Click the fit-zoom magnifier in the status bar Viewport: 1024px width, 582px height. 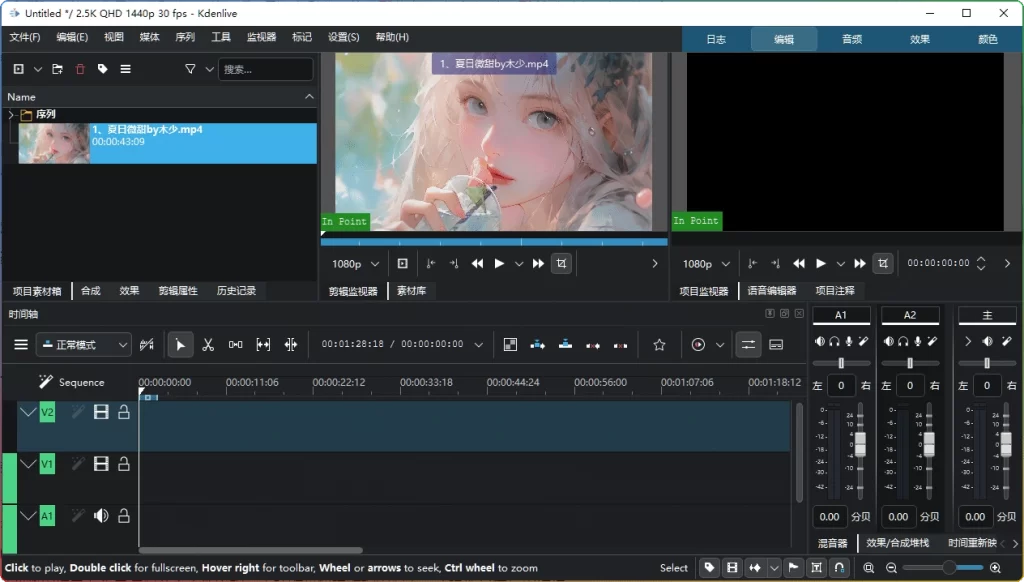coord(869,568)
